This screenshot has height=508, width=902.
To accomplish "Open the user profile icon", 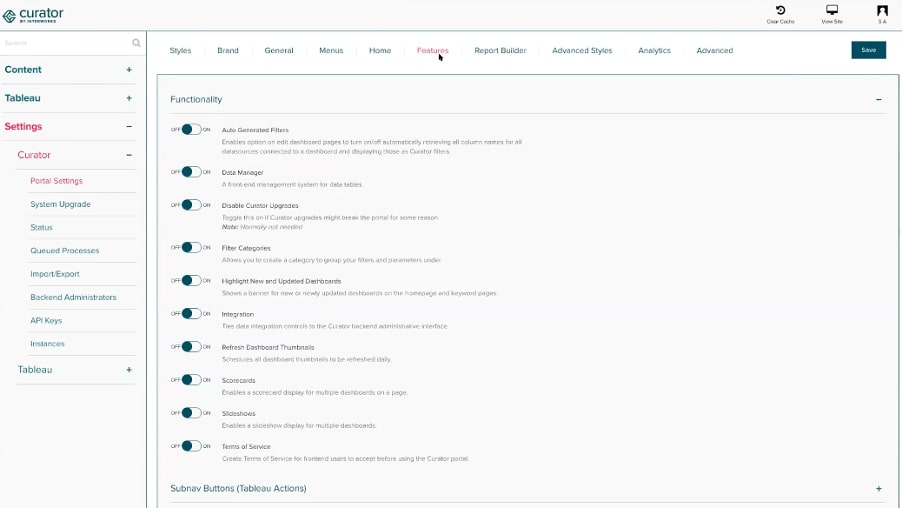I will click(882, 10).
